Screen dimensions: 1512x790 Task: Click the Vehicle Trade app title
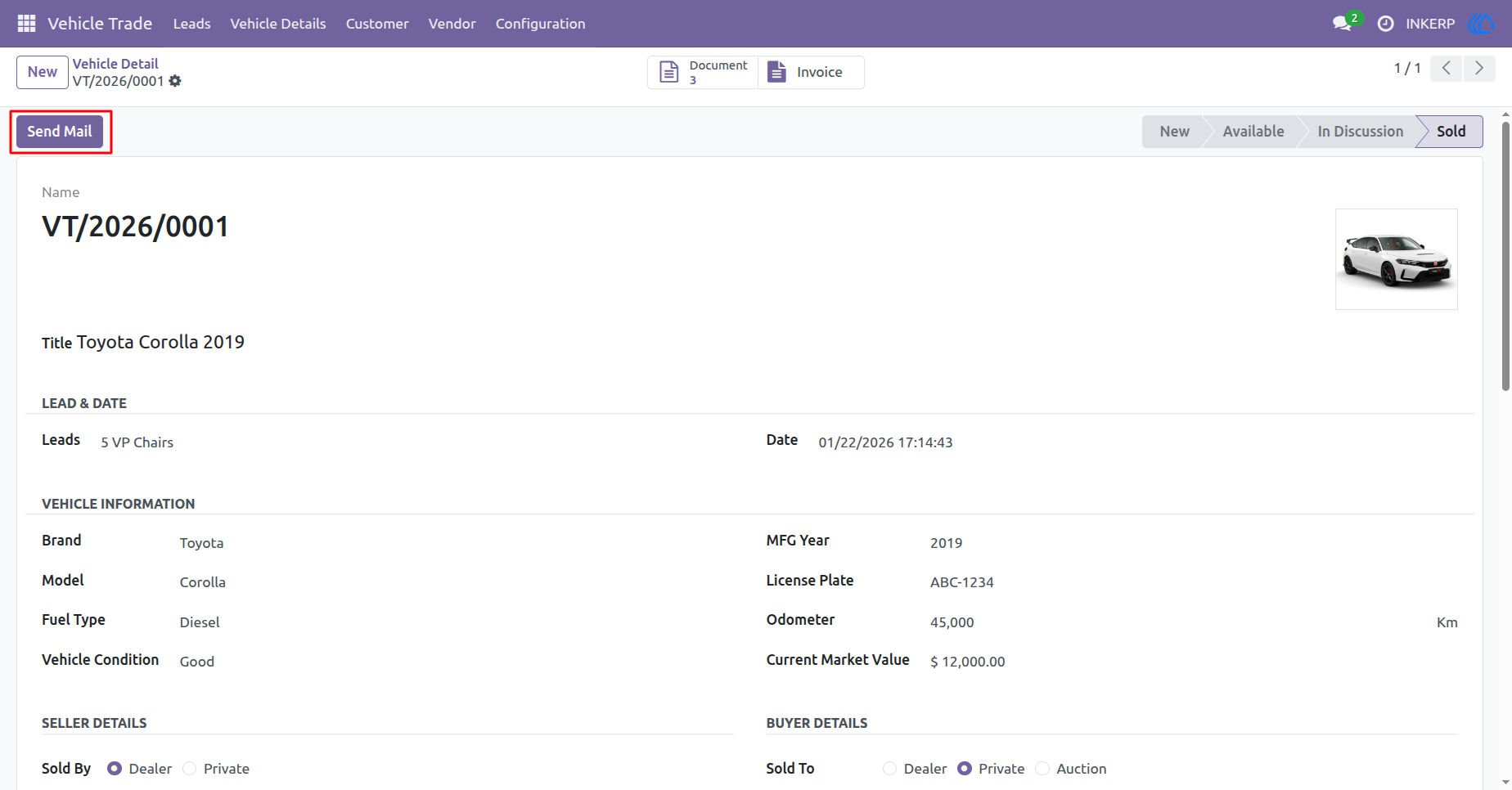(100, 24)
